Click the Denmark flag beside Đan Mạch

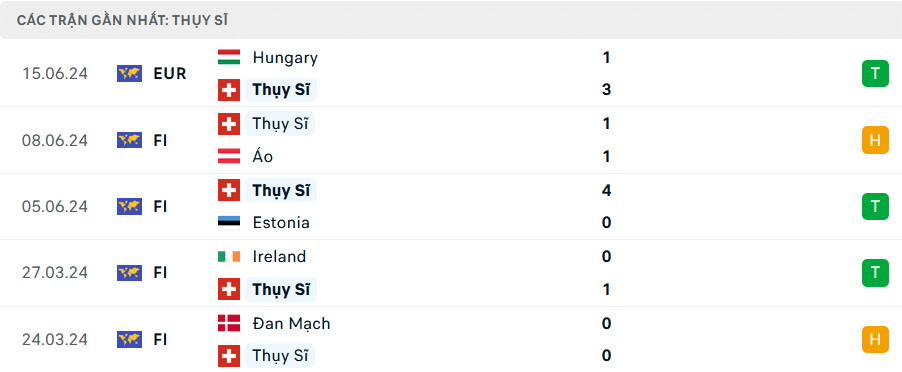coord(229,323)
